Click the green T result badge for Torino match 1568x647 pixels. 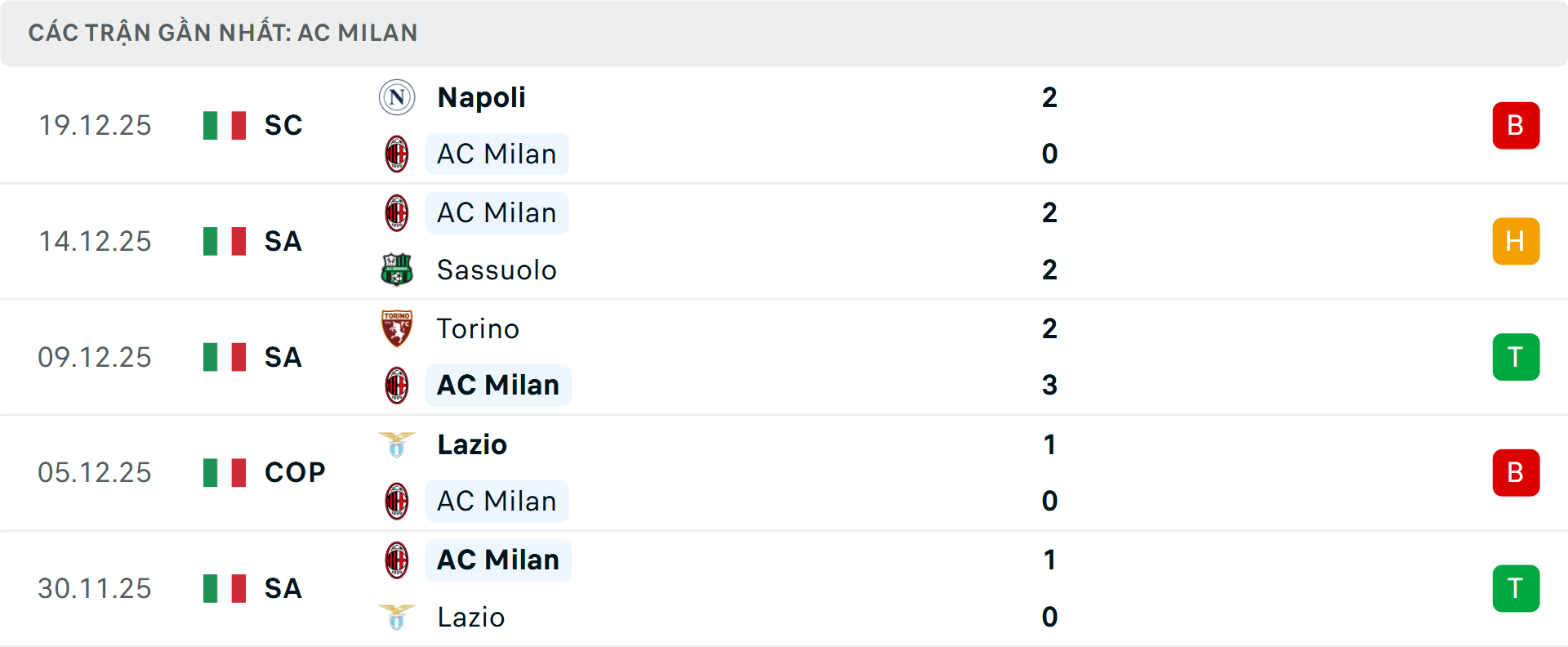pyautogui.click(x=1516, y=357)
